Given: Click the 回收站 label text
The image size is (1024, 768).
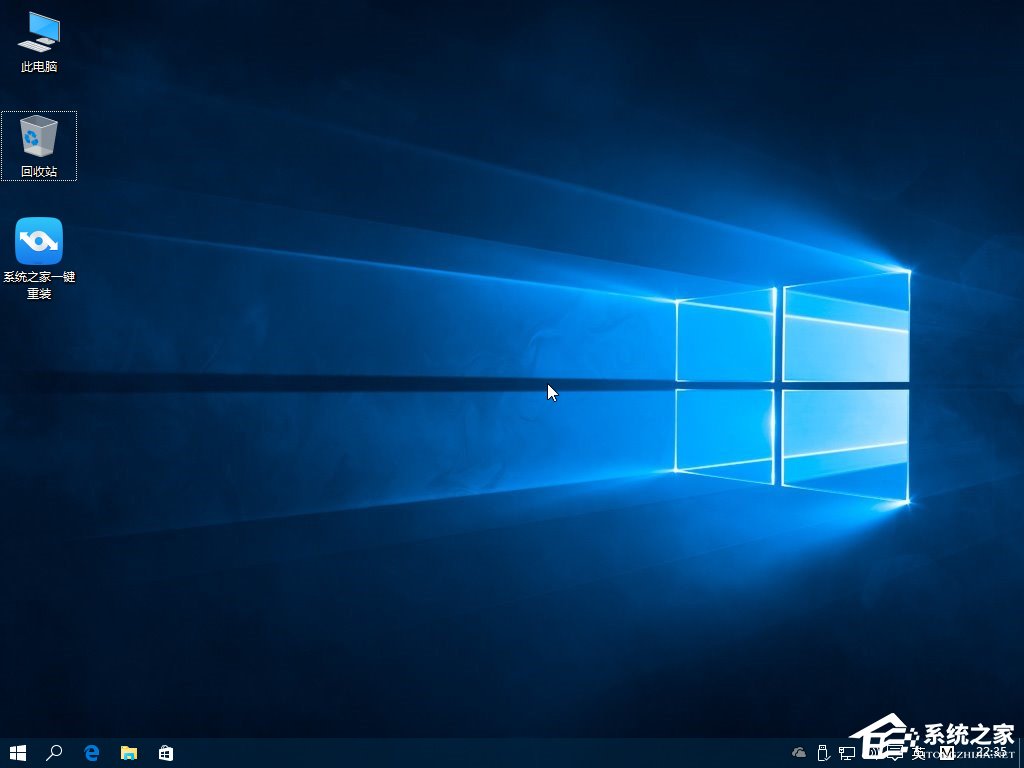Looking at the screenshot, I should [38, 171].
